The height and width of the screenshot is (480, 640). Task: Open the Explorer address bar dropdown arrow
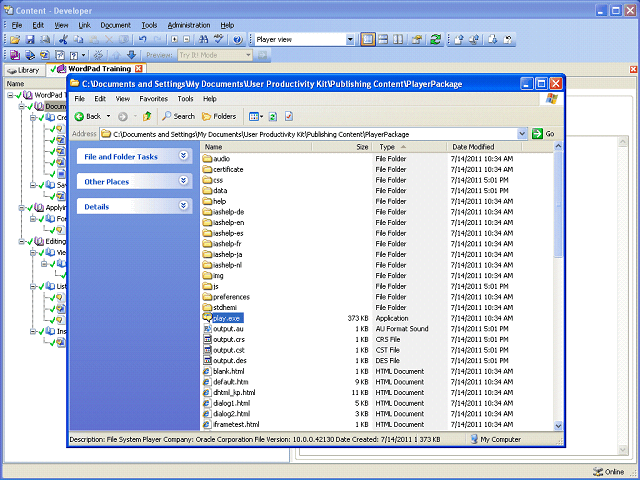(x=522, y=134)
